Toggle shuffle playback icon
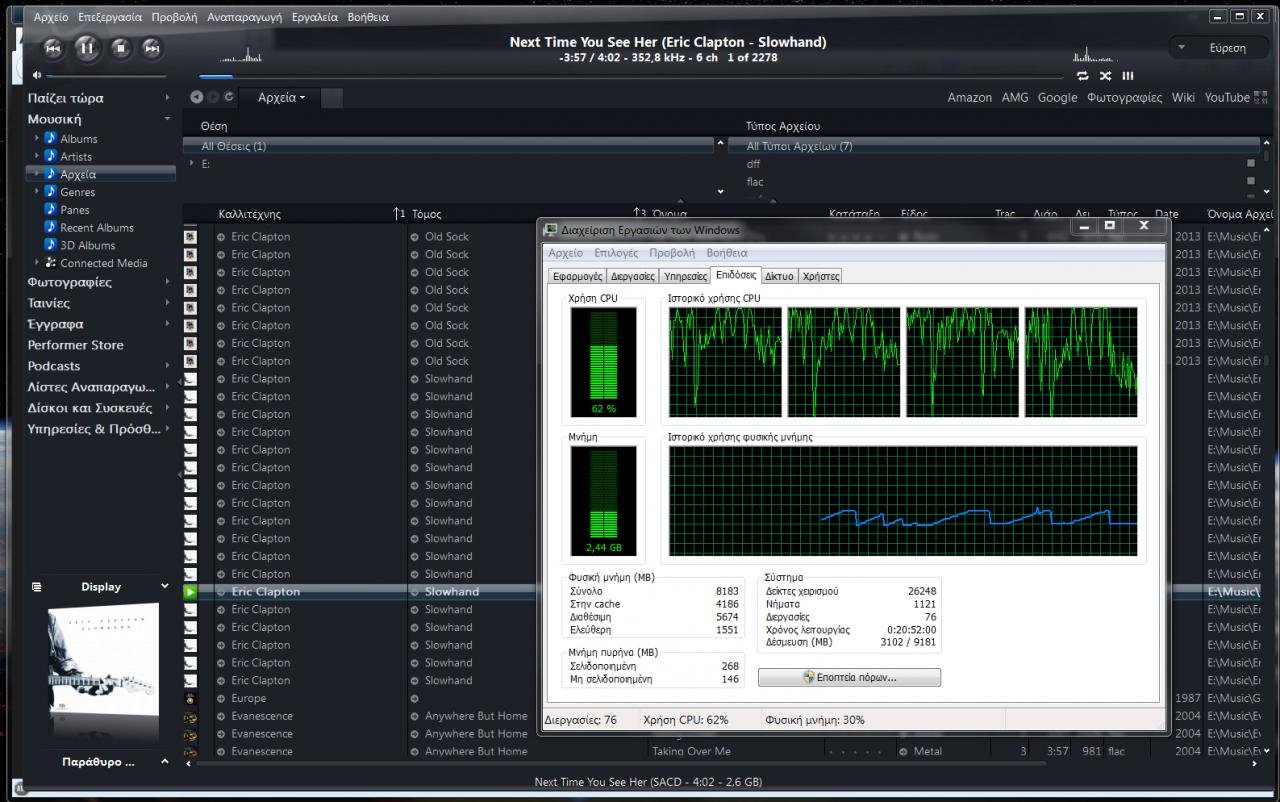 coord(1105,76)
